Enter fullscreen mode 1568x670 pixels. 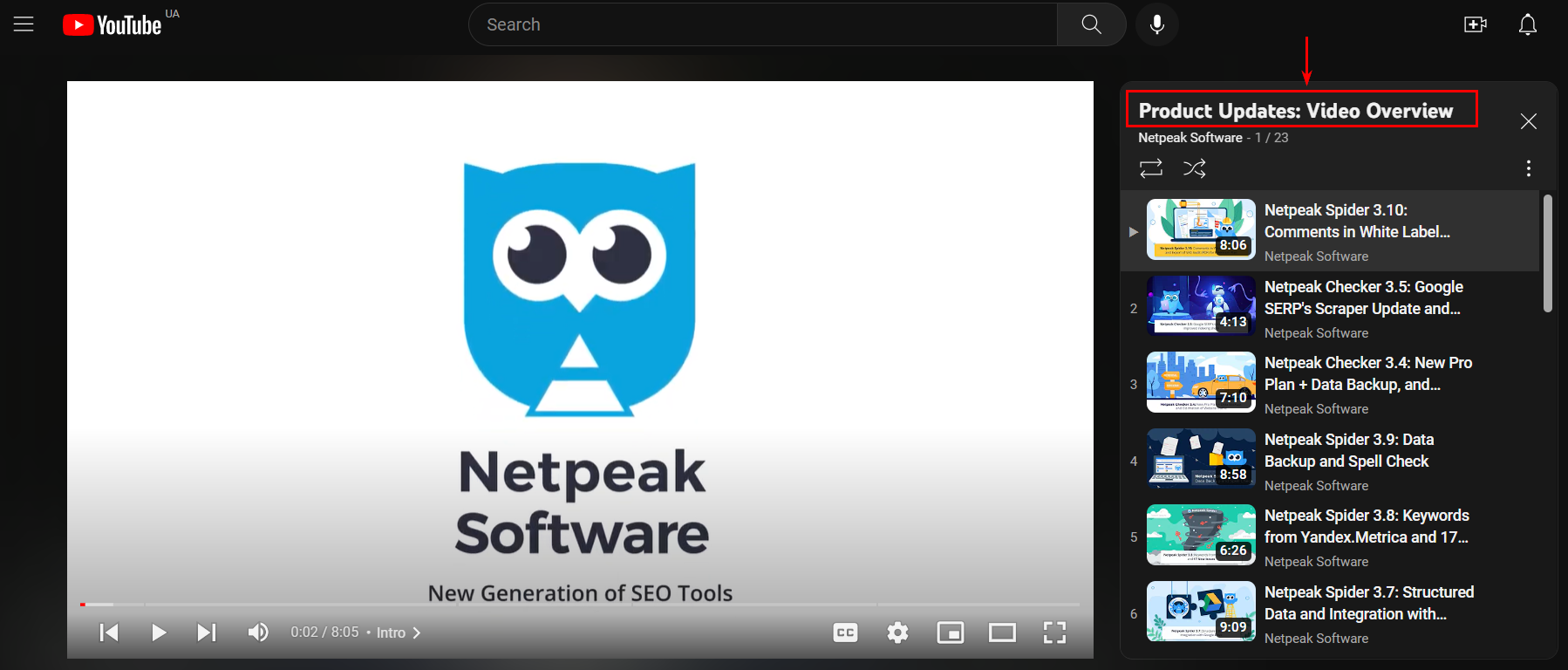1054,632
